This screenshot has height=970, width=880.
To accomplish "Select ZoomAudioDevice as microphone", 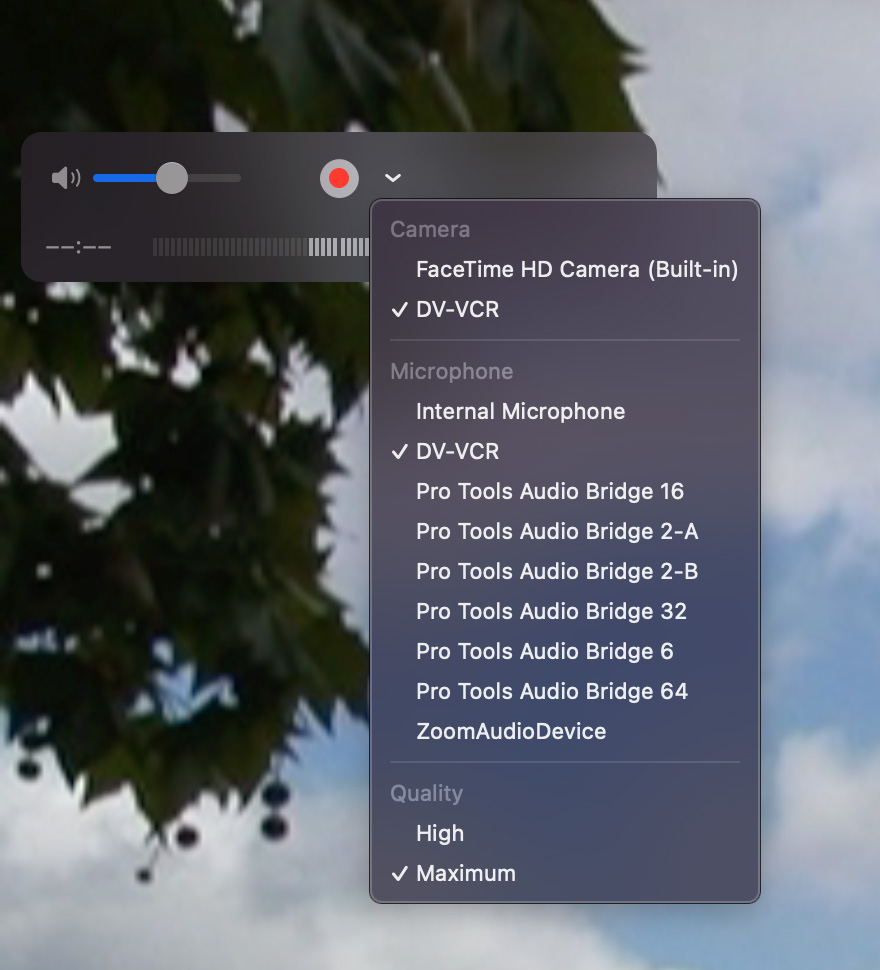I will (510, 731).
